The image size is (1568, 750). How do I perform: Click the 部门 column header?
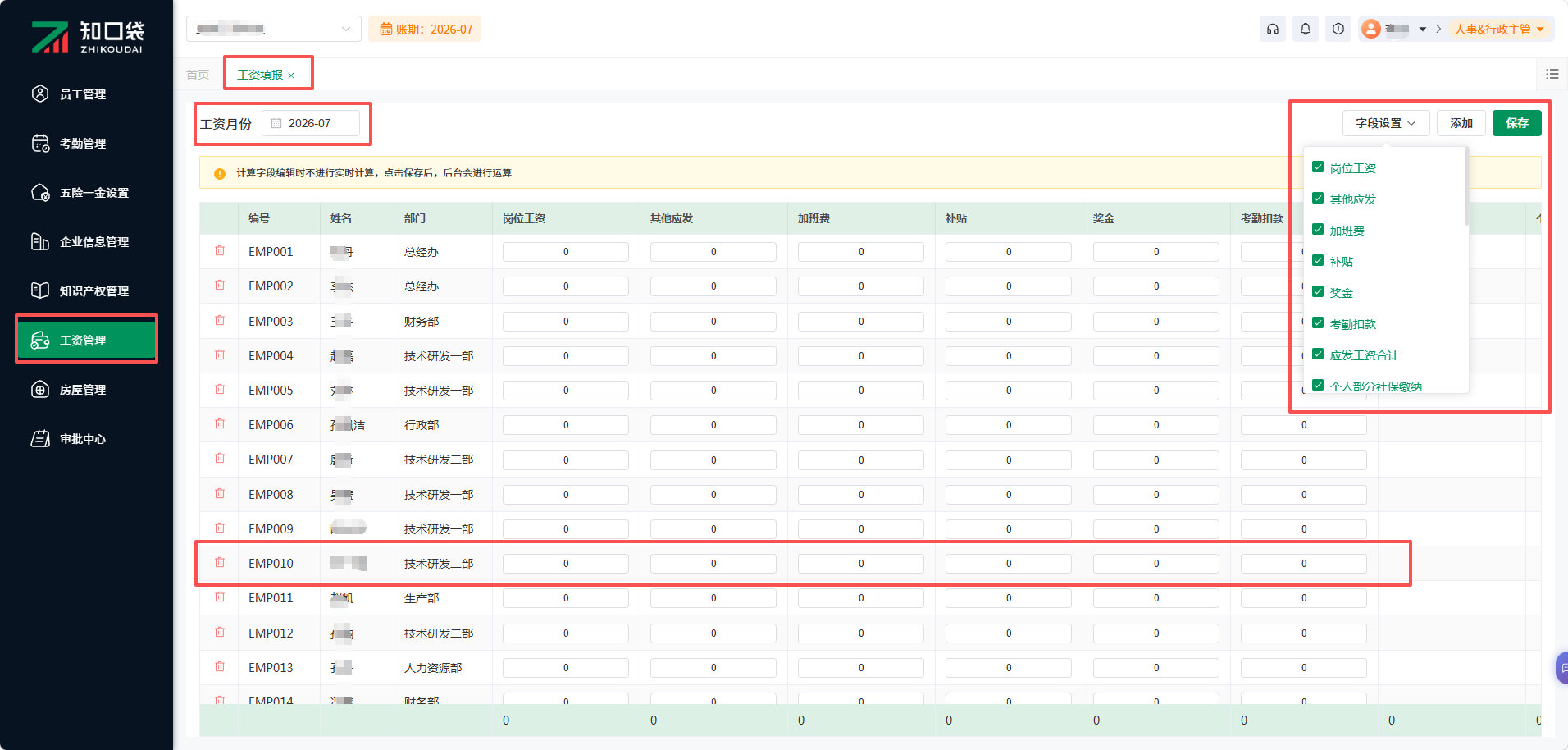point(415,218)
